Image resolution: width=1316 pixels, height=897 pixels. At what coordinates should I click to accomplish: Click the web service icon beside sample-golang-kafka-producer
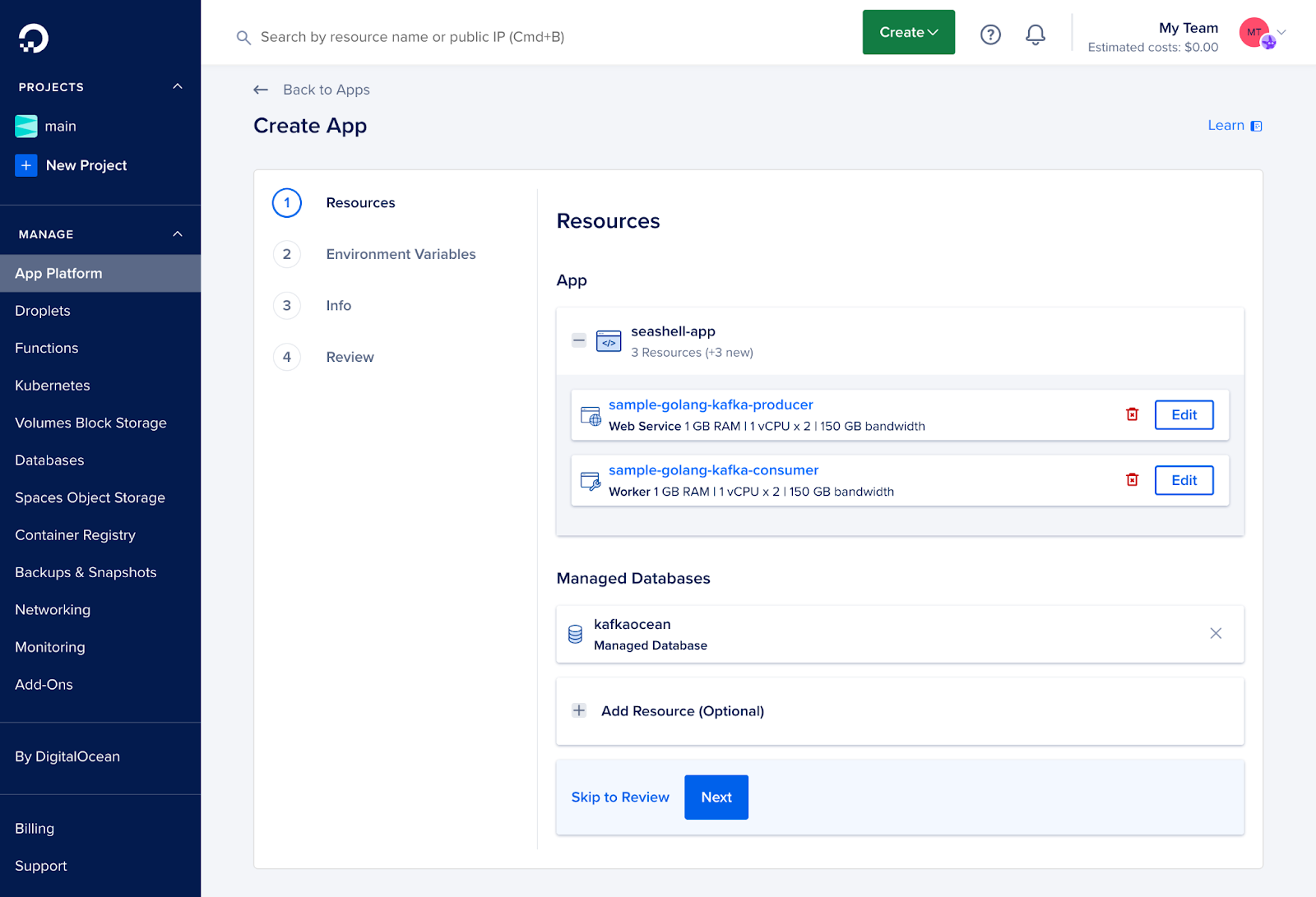tap(590, 415)
